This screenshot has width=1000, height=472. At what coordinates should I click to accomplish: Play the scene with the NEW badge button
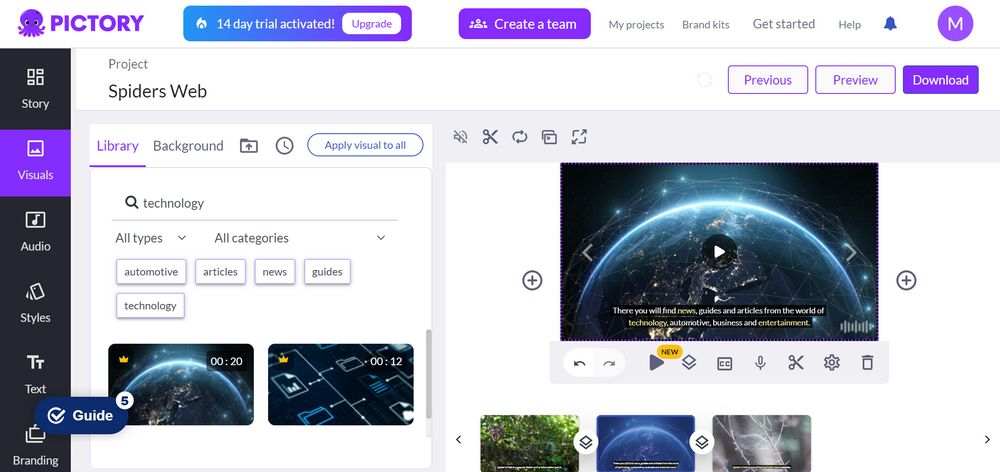pos(656,363)
